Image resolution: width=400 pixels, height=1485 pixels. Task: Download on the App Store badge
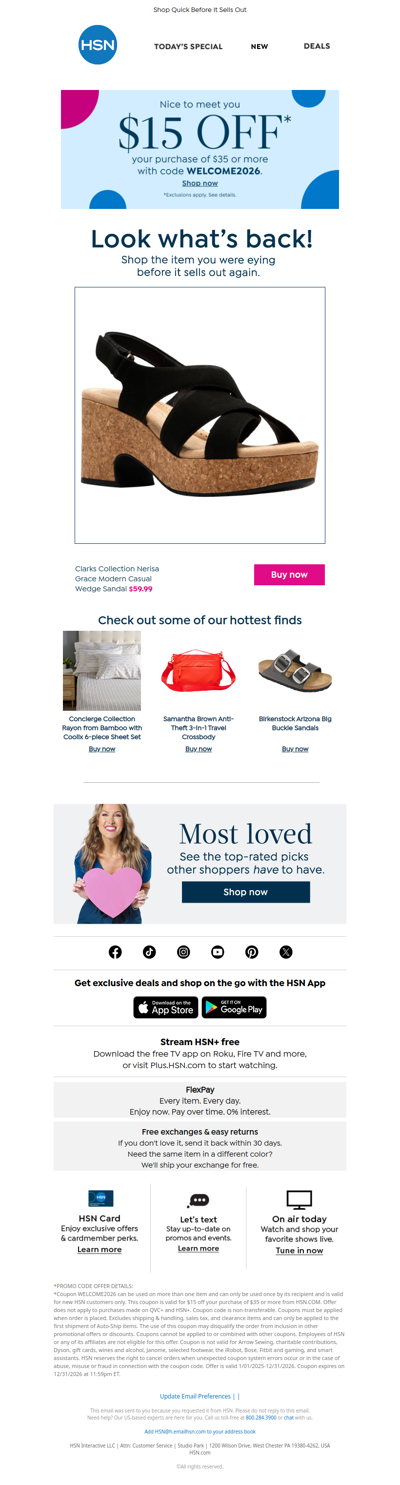tap(166, 1007)
